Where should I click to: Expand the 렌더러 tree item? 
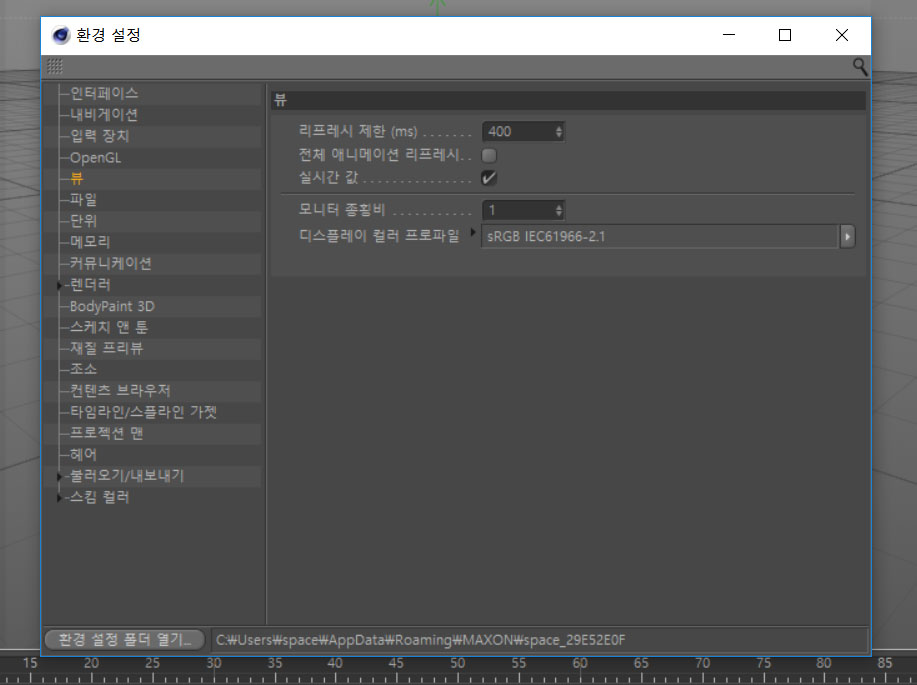(x=59, y=285)
